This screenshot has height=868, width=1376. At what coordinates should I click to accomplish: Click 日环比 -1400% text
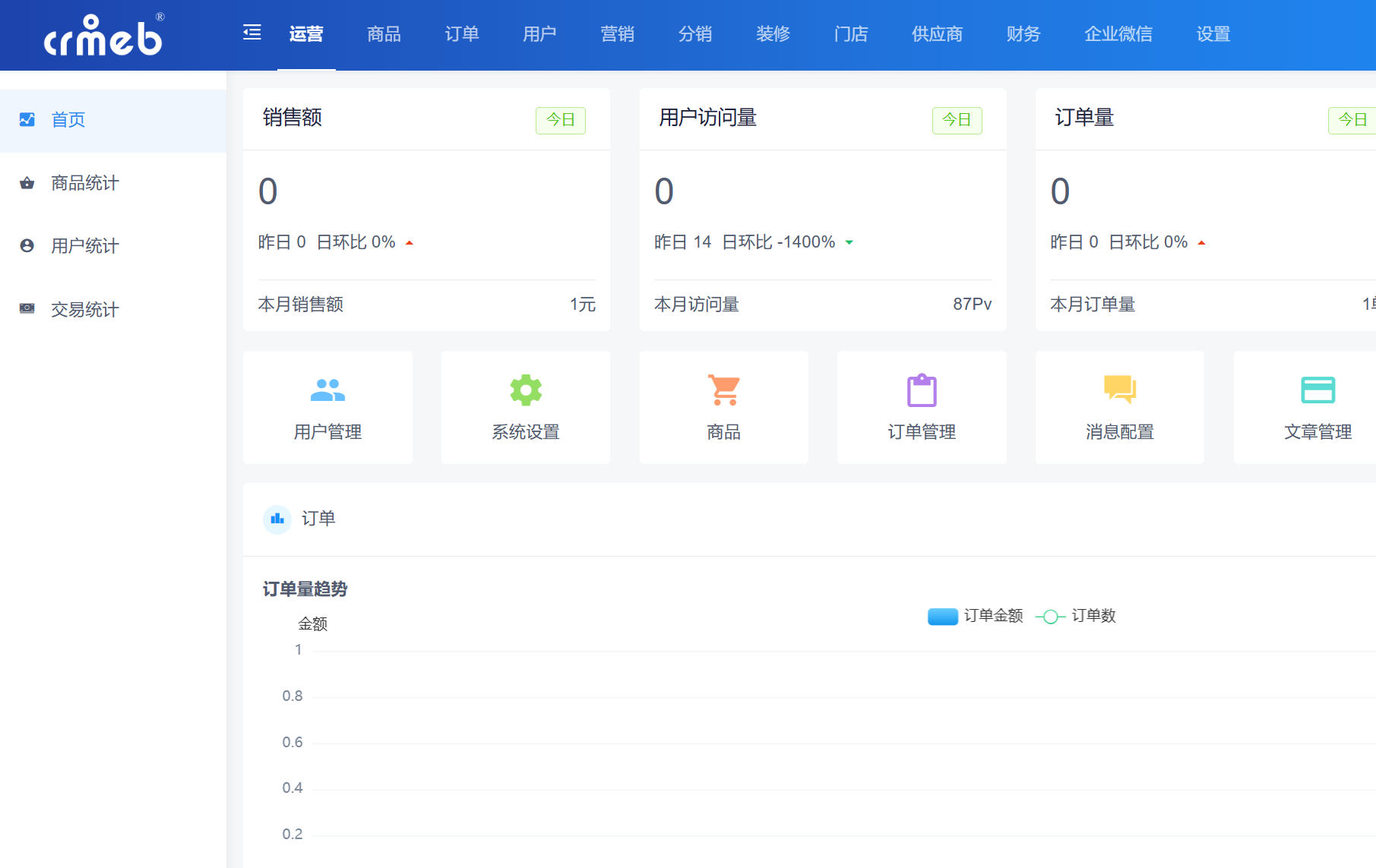click(778, 242)
